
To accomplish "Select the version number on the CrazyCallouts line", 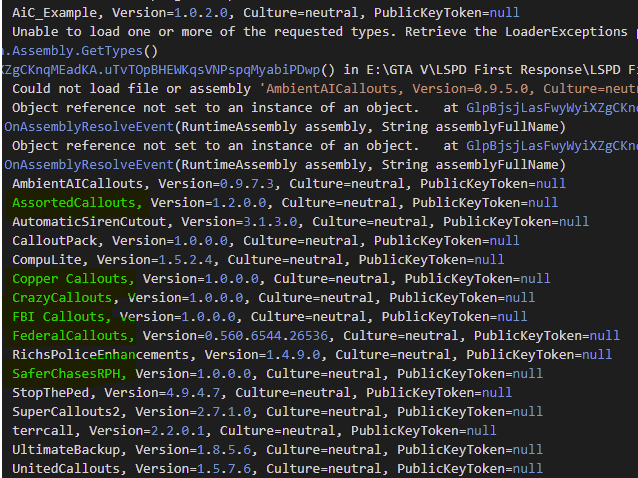I will tap(216, 297).
